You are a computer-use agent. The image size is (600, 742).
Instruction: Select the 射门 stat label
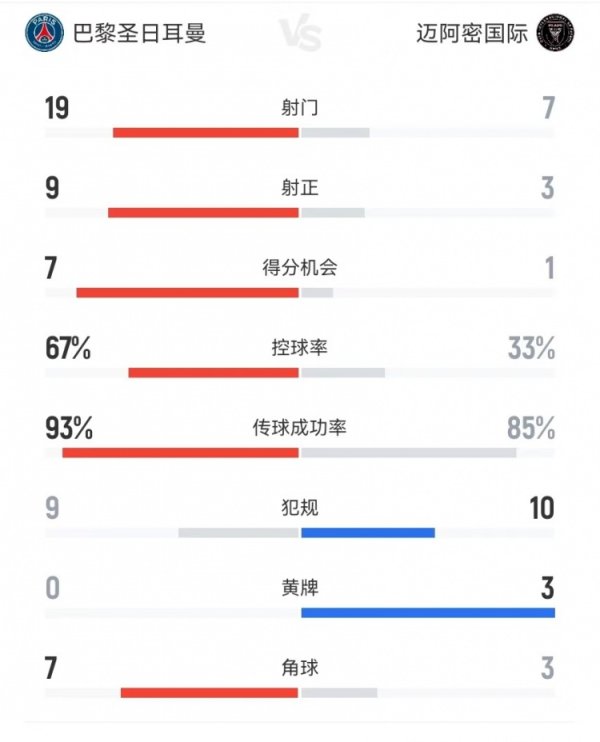pos(300,107)
